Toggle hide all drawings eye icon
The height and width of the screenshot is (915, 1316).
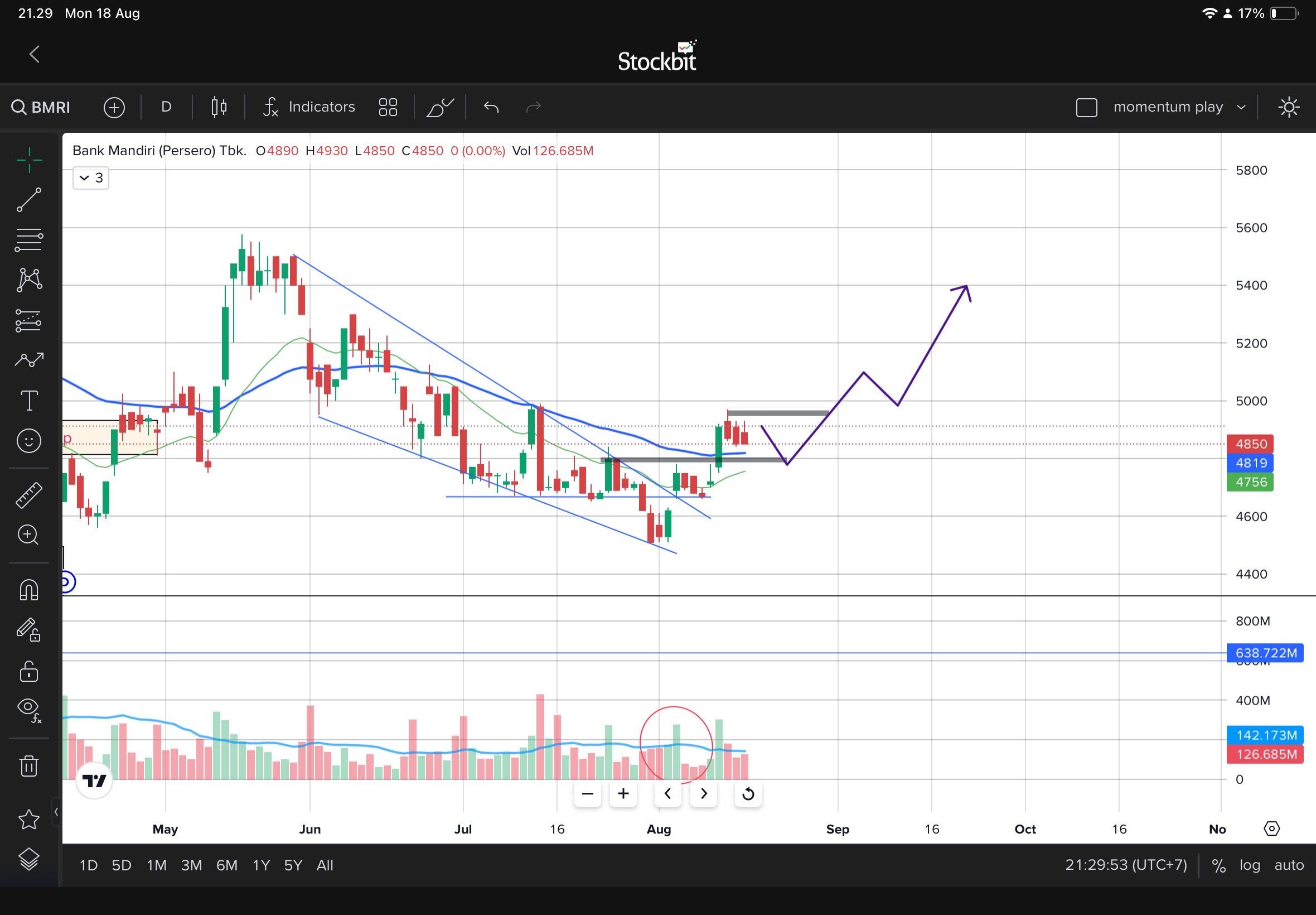click(x=28, y=710)
